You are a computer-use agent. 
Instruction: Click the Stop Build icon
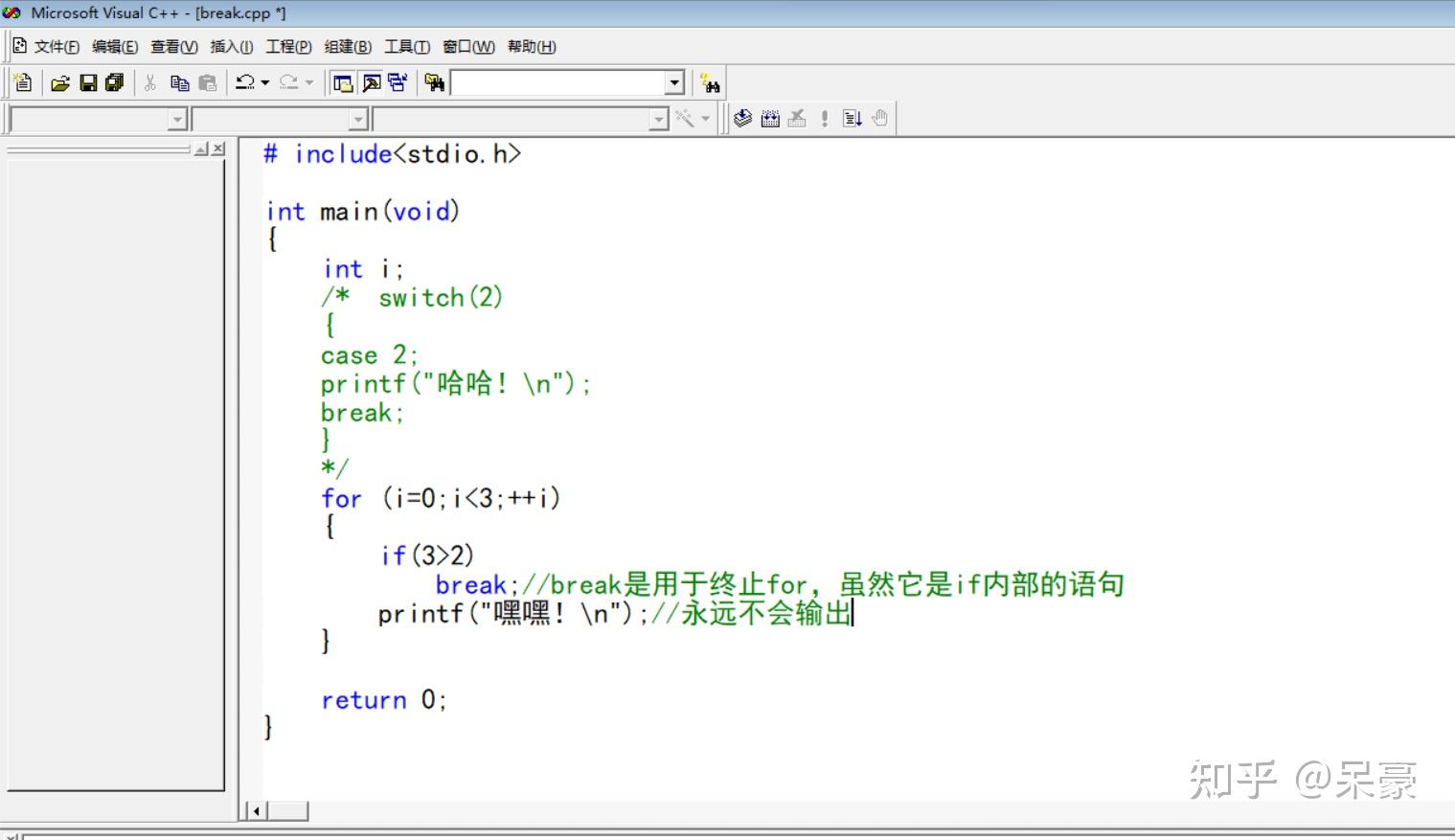coord(797,118)
